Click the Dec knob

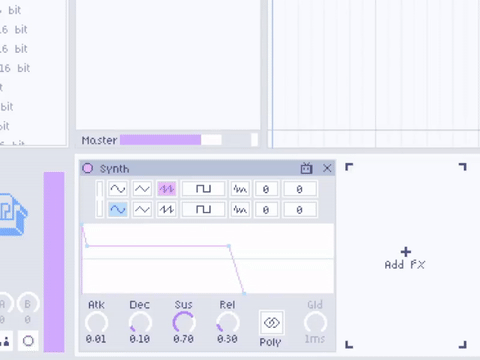(x=140, y=322)
